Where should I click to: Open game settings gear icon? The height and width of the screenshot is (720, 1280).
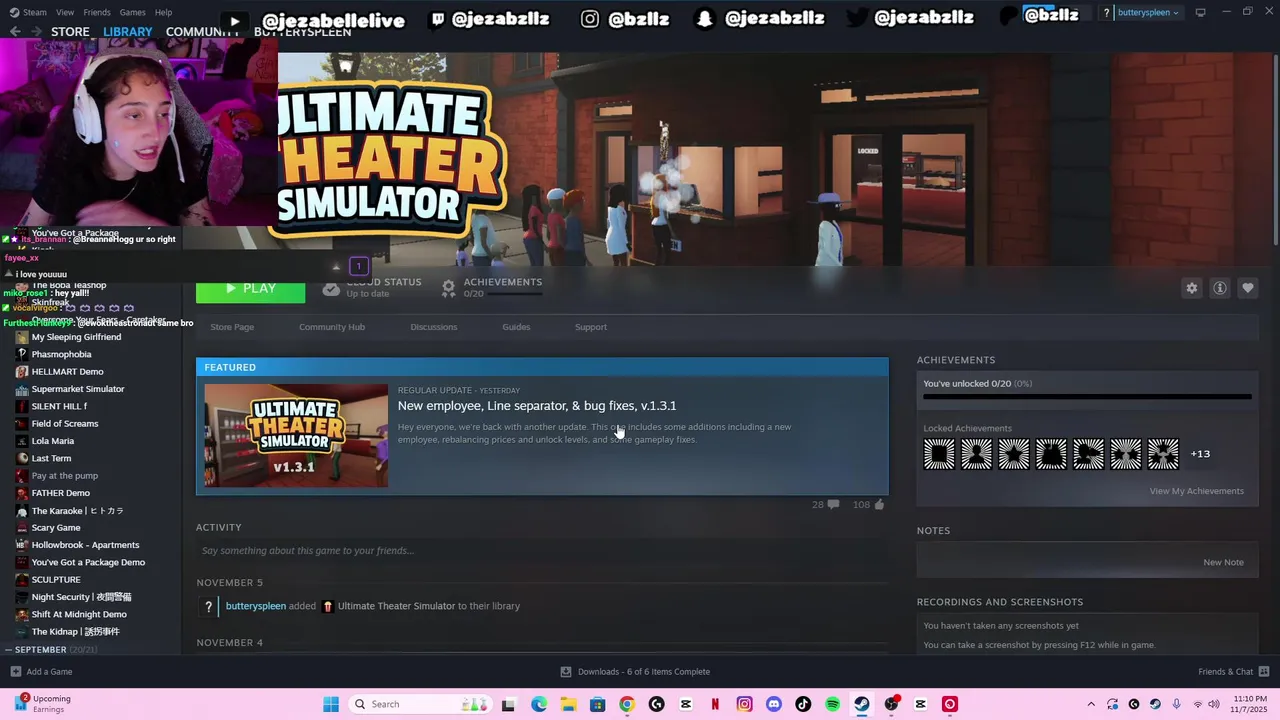coord(1192,288)
